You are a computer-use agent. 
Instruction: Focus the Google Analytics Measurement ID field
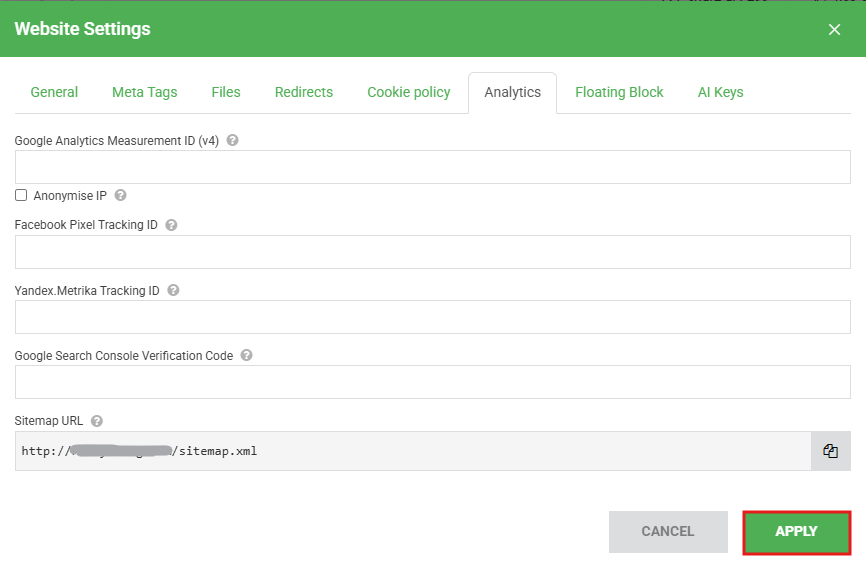pyautogui.click(x=432, y=167)
